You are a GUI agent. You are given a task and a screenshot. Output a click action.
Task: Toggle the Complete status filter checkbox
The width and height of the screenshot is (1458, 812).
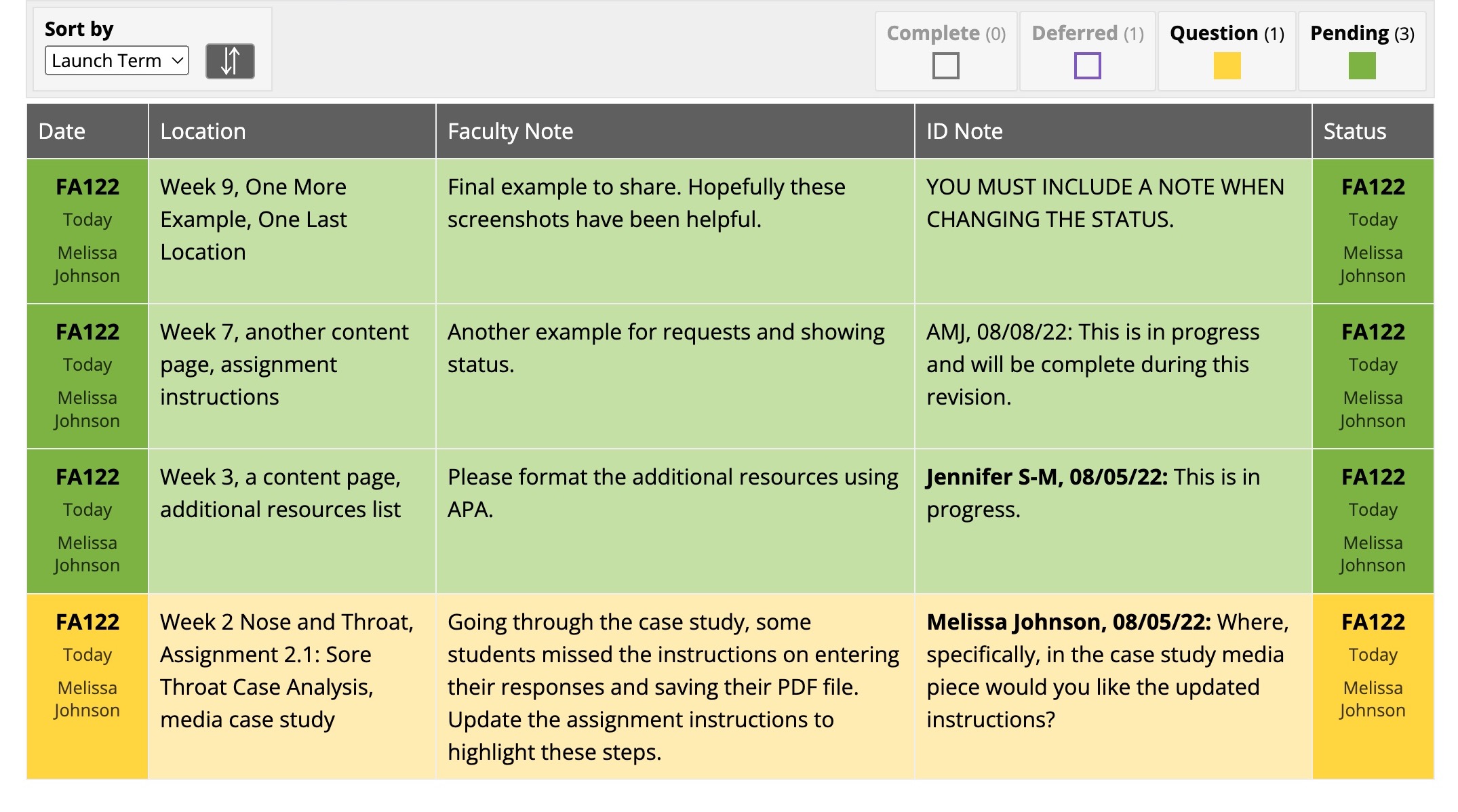(945, 66)
